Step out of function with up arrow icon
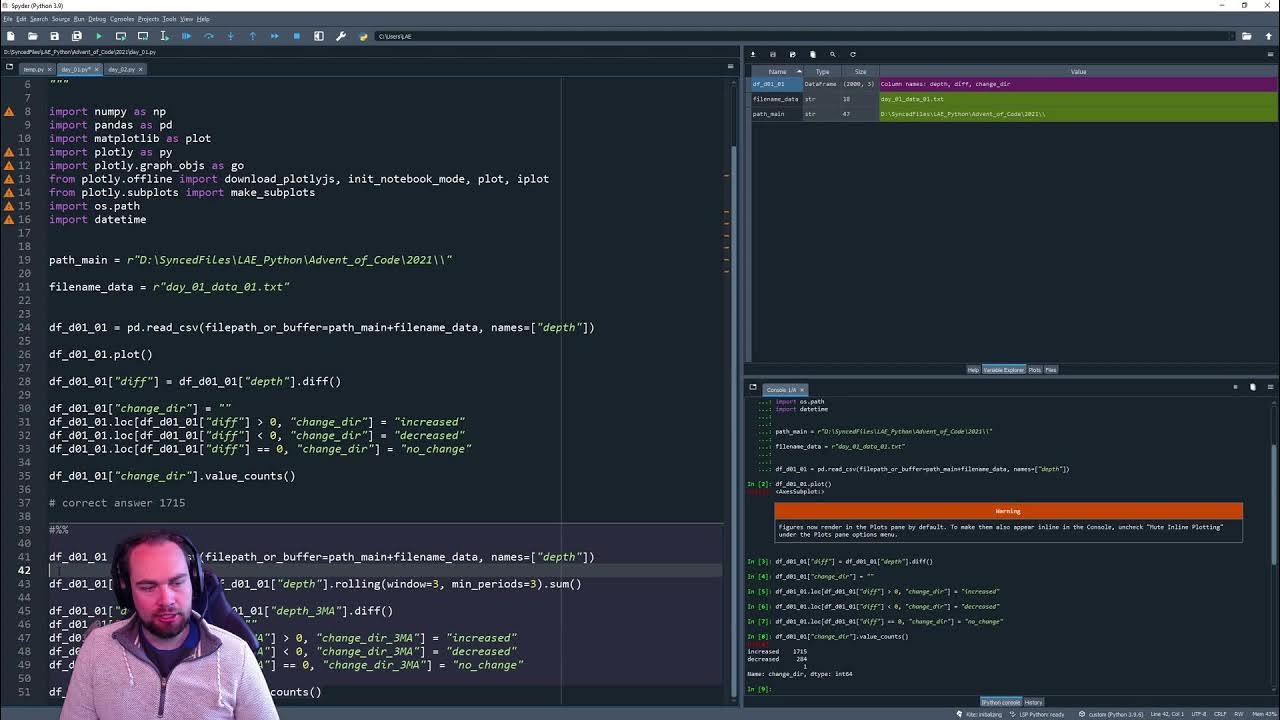The image size is (1280, 720). (253, 36)
